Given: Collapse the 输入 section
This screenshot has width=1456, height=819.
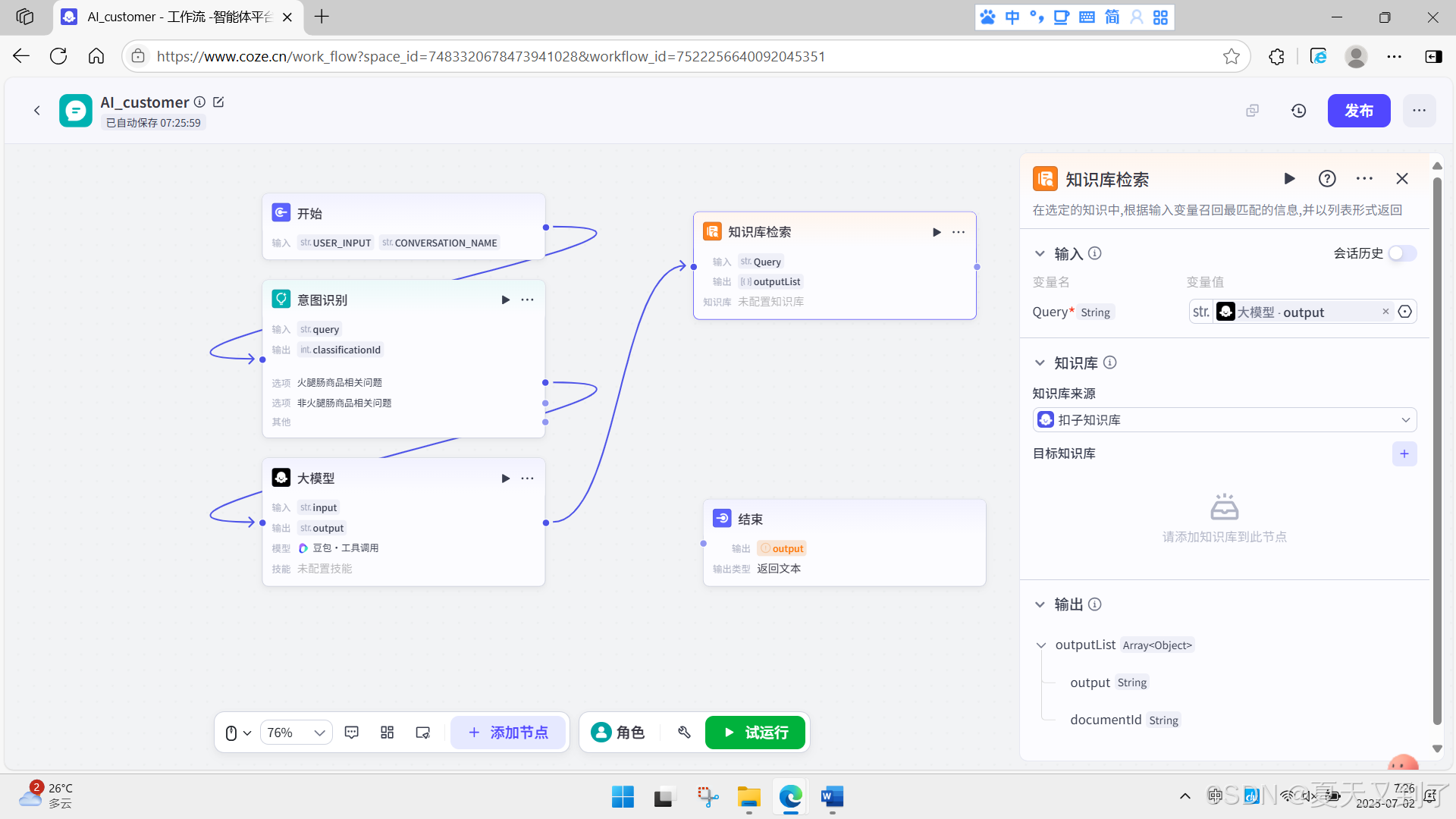Looking at the screenshot, I should (x=1040, y=254).
